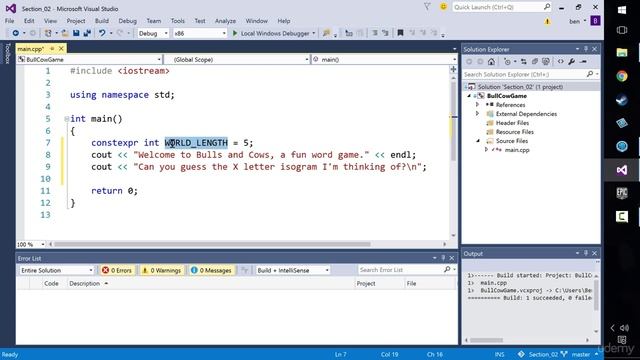This screenshot has width=640, height=360.
Task: Open the File menu
Action: coord(9,21)
